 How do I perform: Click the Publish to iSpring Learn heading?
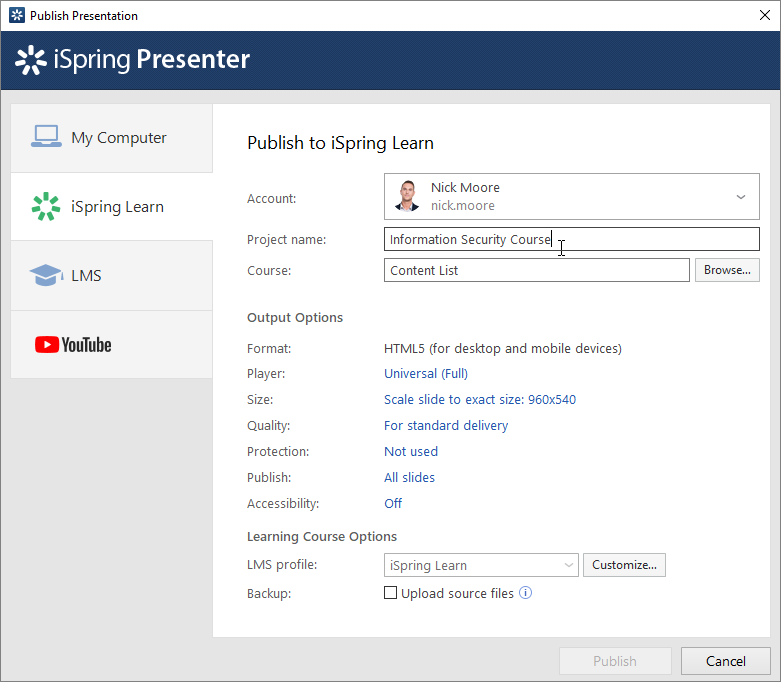[x=340, y=143]
